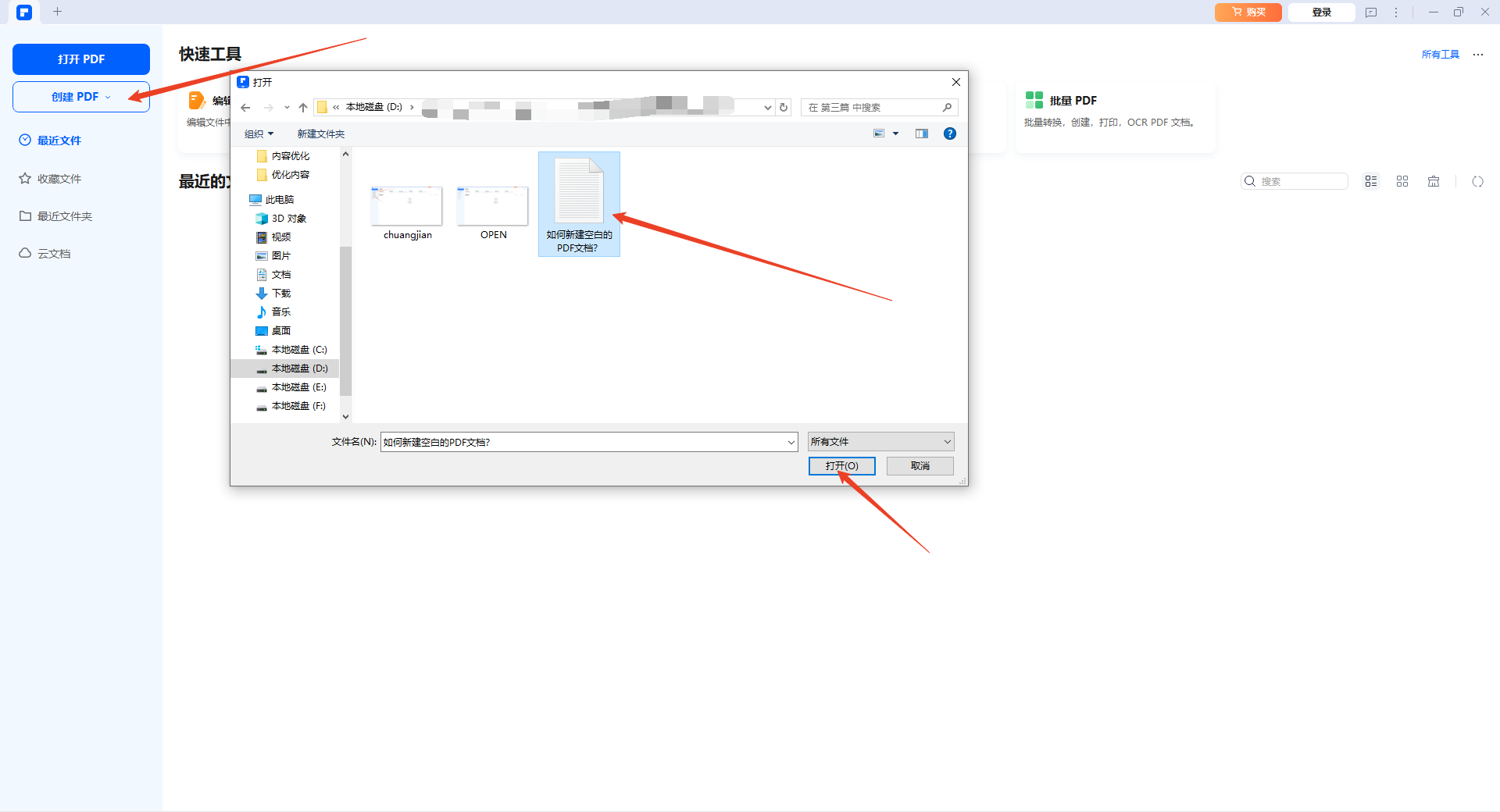
Task: Open the dialog help question-mark icon
Action: click(949, 134)
